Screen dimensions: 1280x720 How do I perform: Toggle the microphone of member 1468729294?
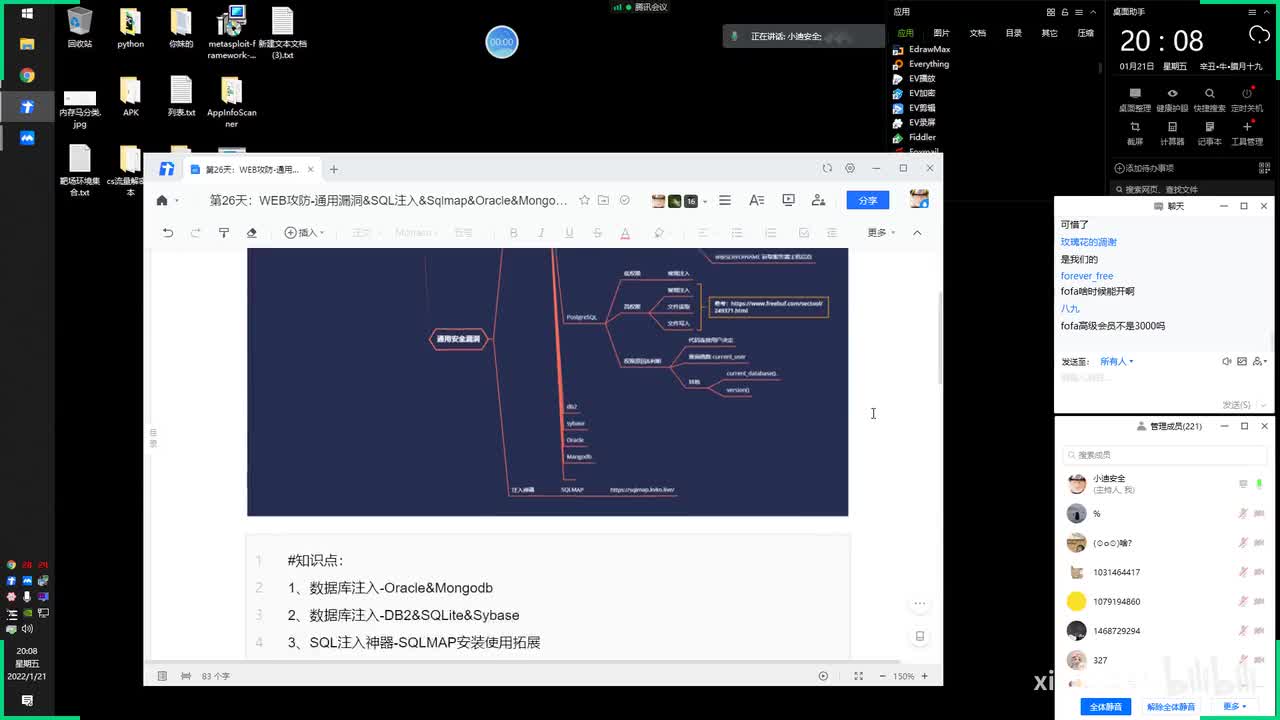coord(1243,630)
